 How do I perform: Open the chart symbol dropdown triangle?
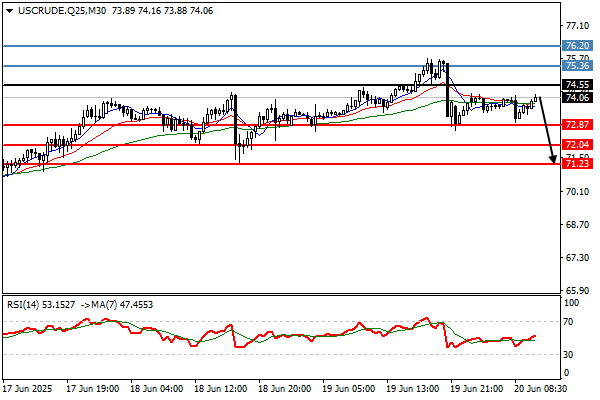(10, 11)
